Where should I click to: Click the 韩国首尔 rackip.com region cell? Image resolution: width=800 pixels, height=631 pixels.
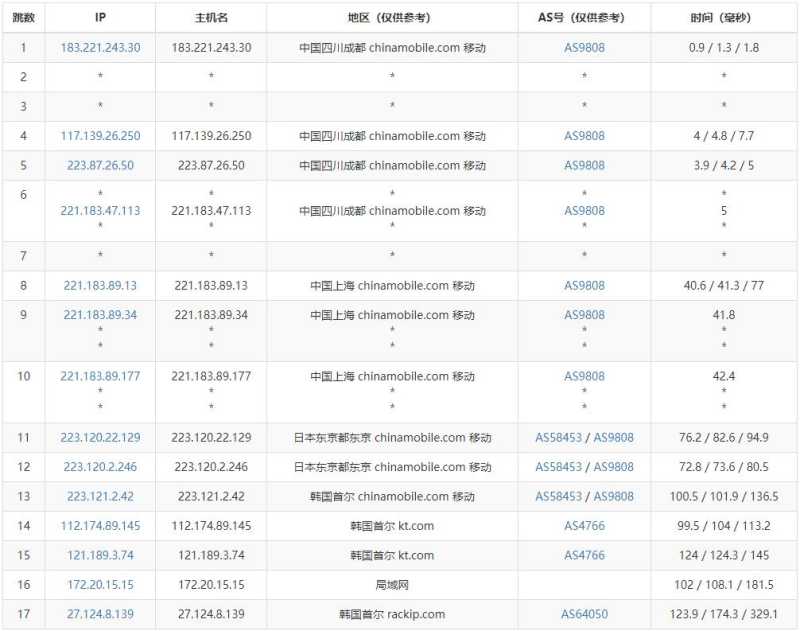pos(392,614)
